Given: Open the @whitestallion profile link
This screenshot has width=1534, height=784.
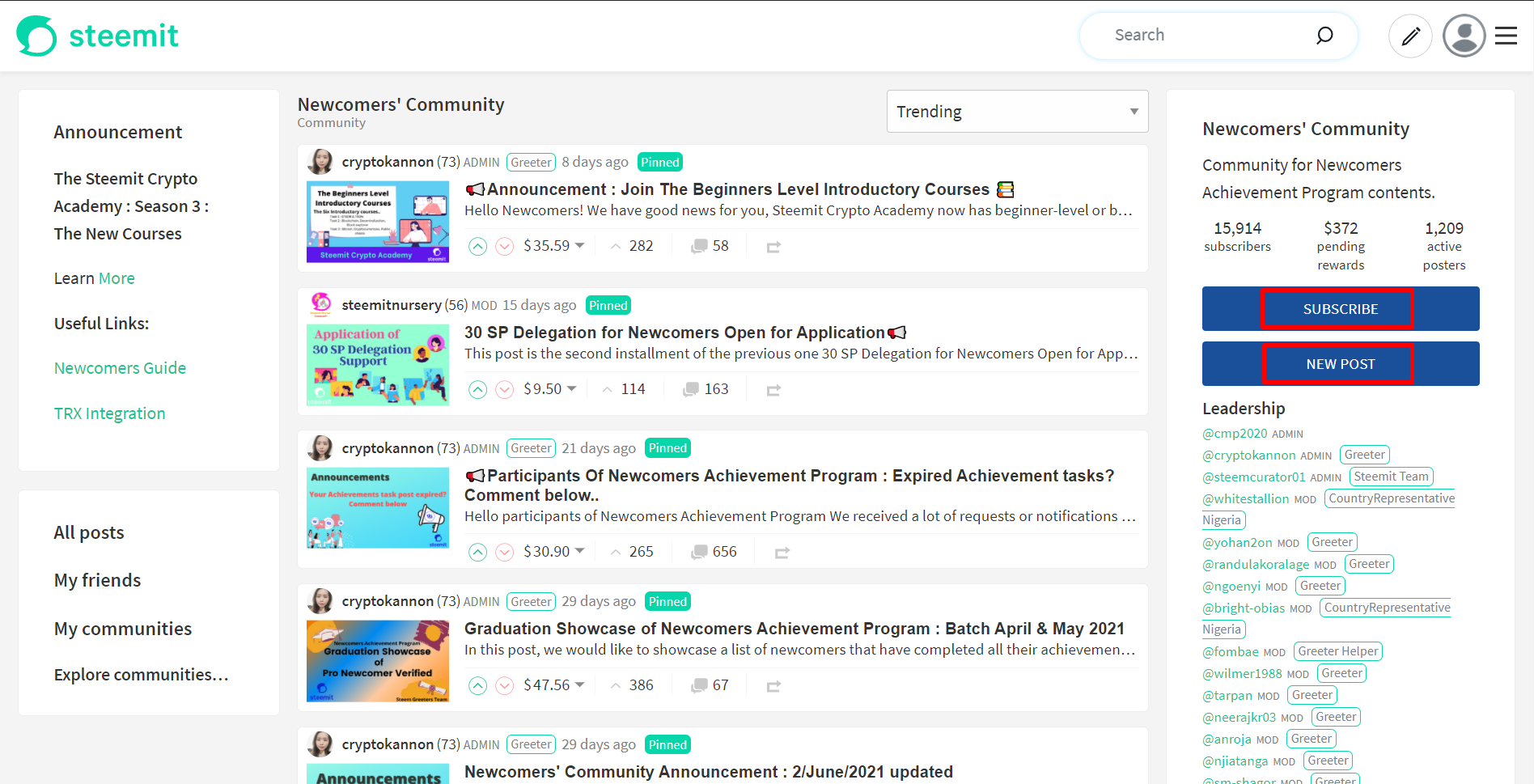Looking at the screenshot, I should tap(1246, 499).
